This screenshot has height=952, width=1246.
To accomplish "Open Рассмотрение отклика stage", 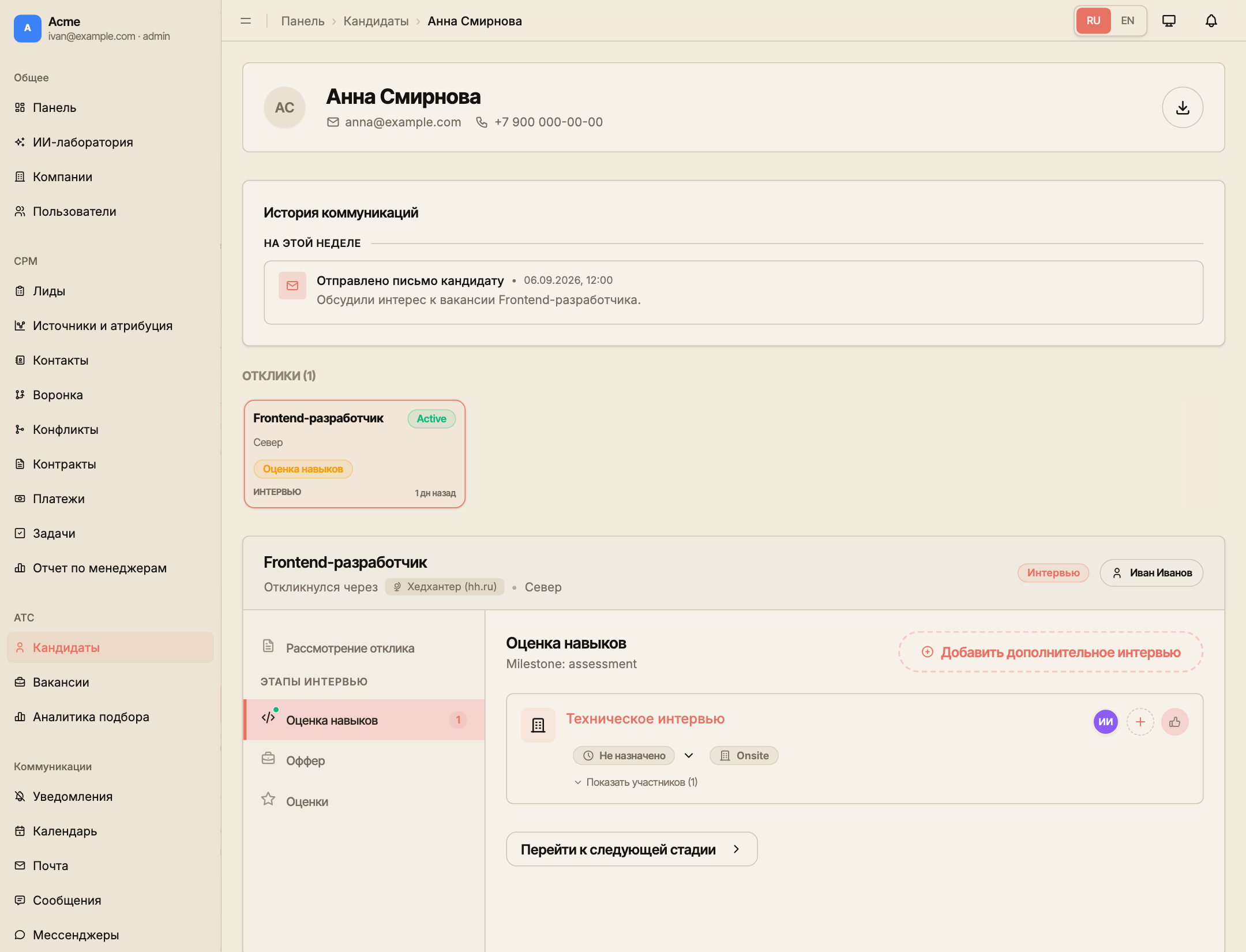I will coord(364,648).
